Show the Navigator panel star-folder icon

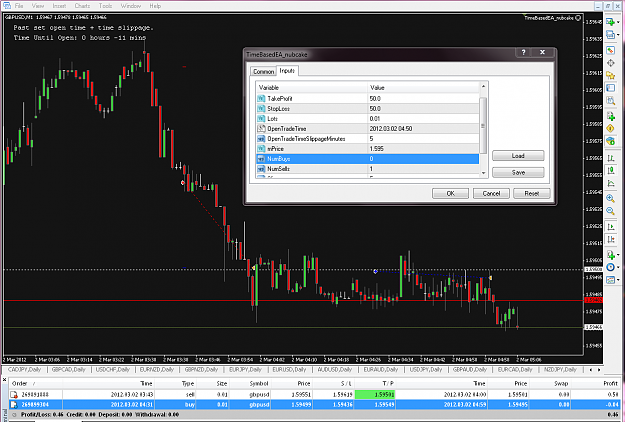(610, 75)
